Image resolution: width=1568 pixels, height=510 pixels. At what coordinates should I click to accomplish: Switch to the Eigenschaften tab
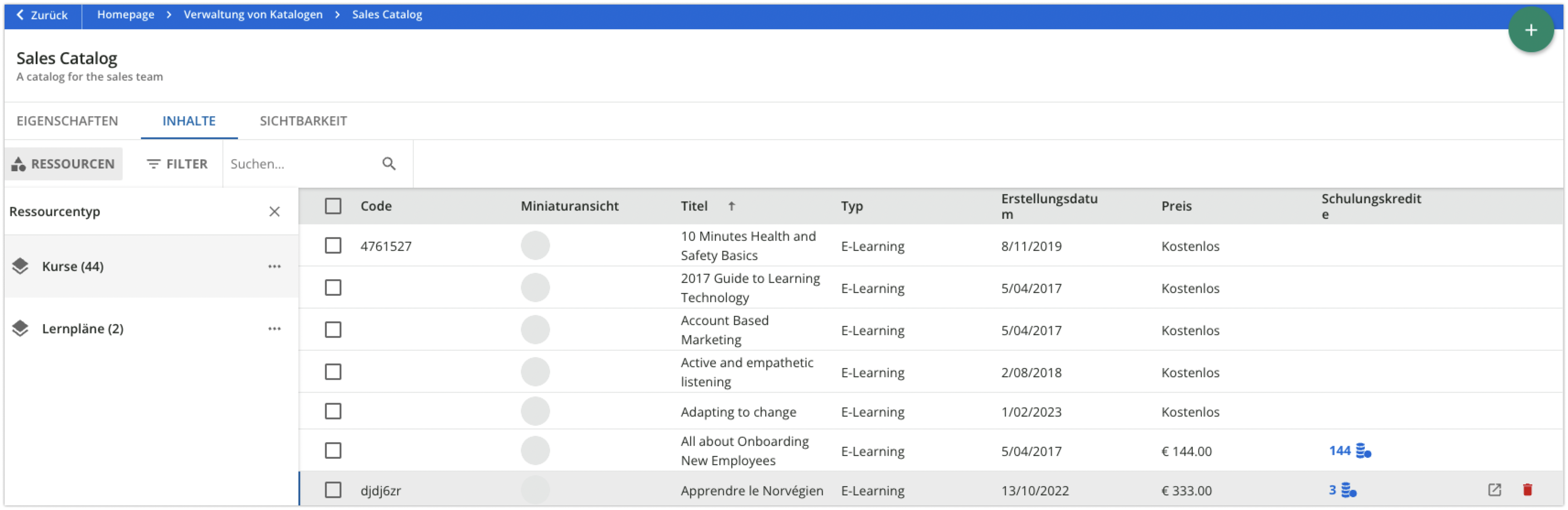pyautogui.click(x=67, y=120)
